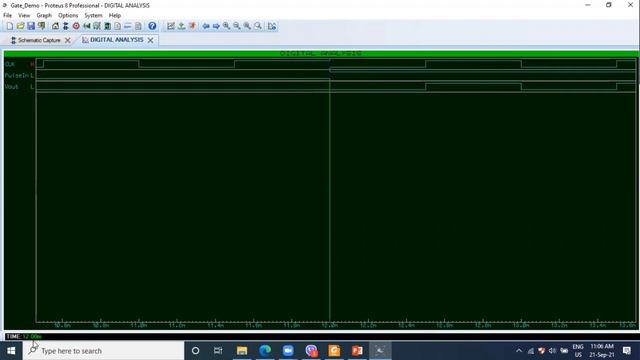Open the Options menu
The width and height of the screenshot is (640, 360).
click(x=68, y=16)
